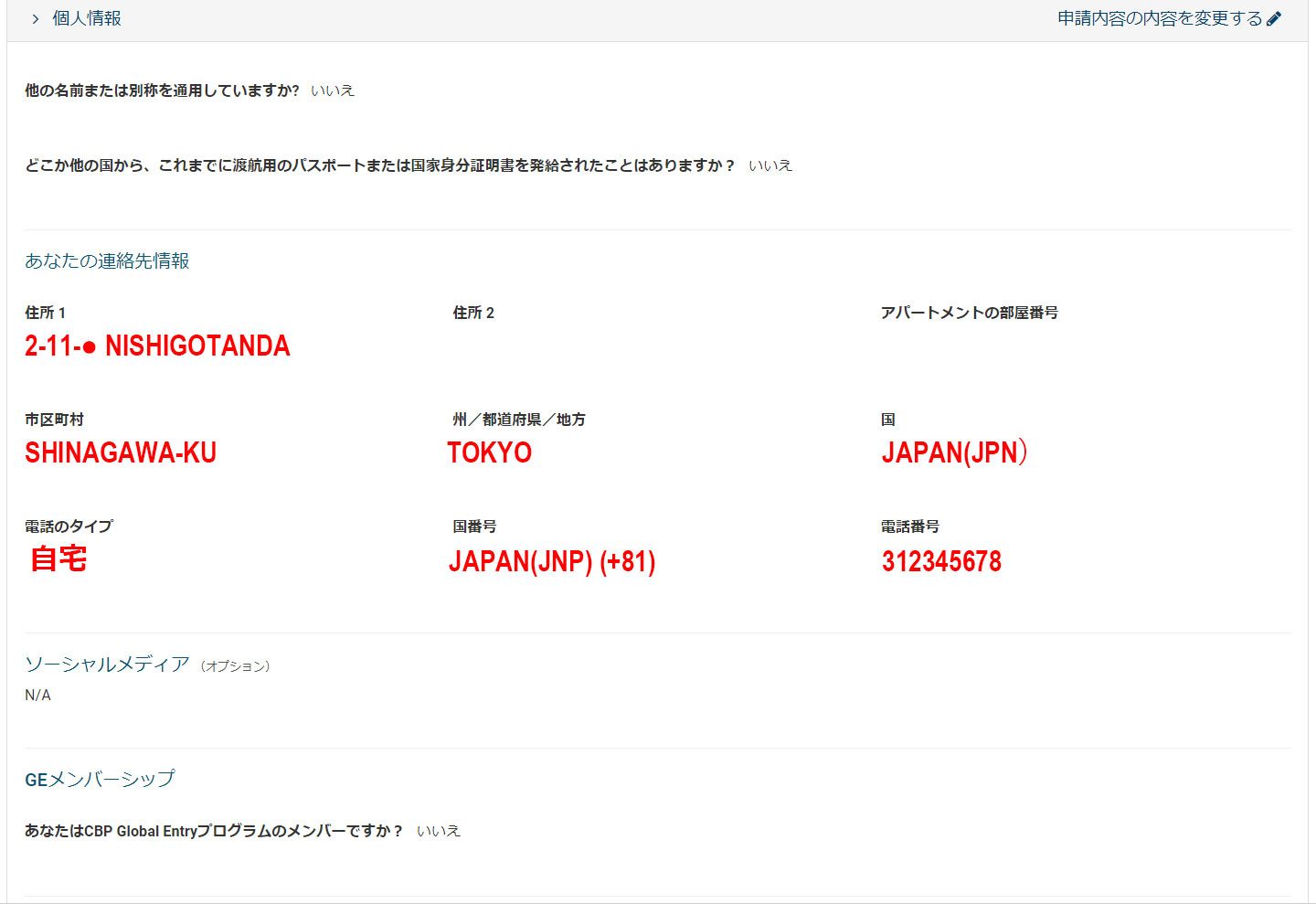The width and height of the screenshot is (1316, 904).
Task: Click the N/A social media value
Action: (x=37, y=695)
